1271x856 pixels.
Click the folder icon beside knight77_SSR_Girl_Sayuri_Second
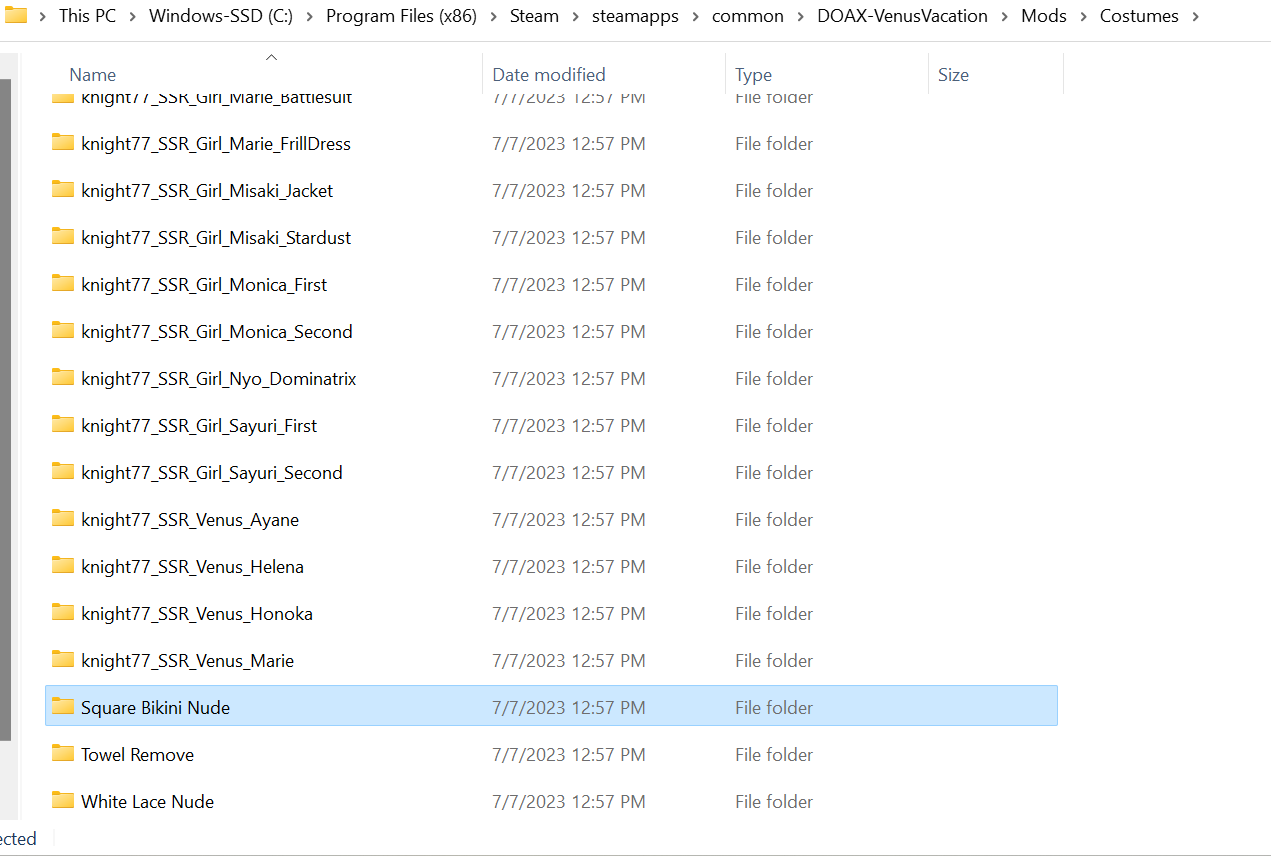pyautogui.click(x=63, y=472)
